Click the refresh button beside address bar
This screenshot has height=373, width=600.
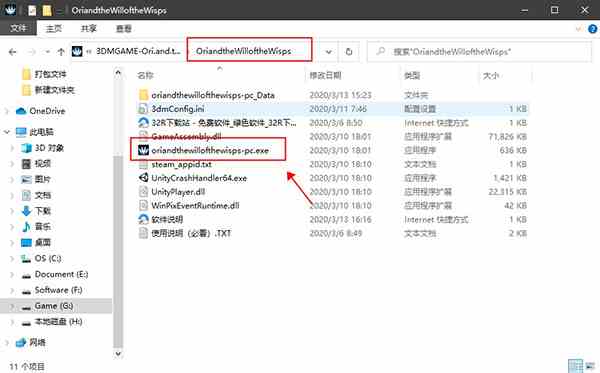pyautogui.click(x=349, y=52)
